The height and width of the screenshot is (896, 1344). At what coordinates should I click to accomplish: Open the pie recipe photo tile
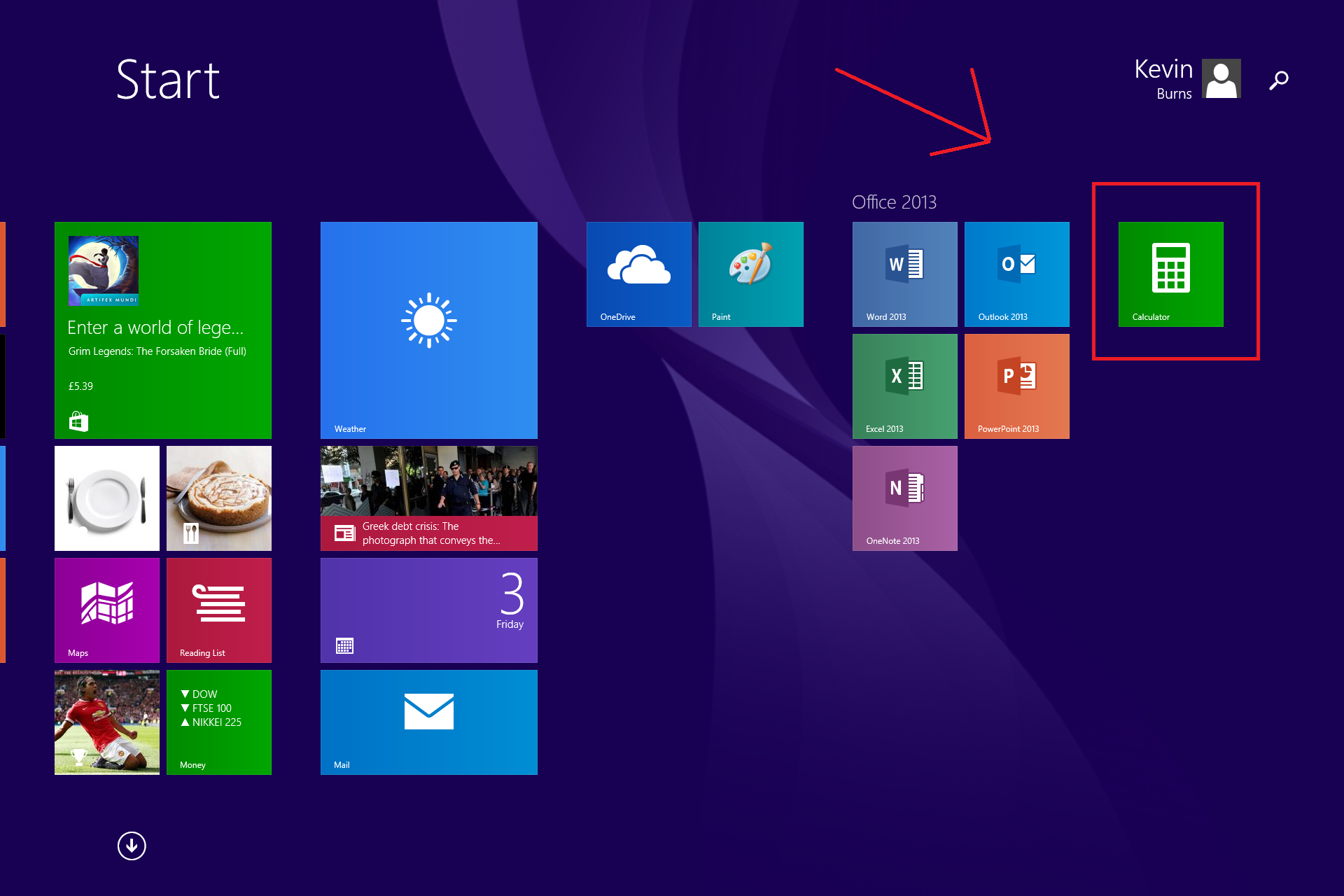point(218,498)
